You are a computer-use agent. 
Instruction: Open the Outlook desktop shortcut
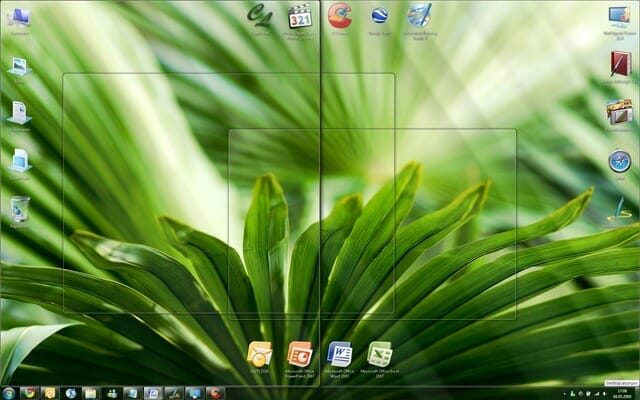click(x=259, y=354)
